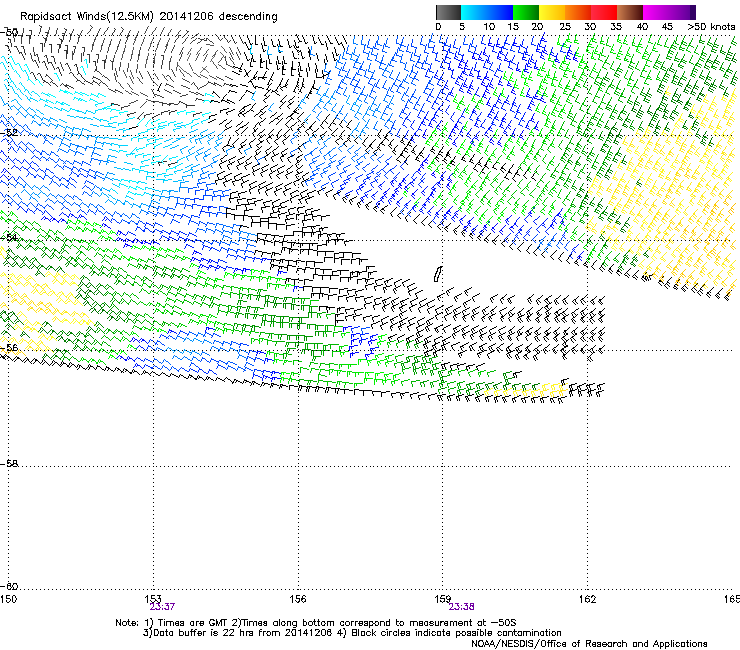740x650 pixels.
Task: Click the orange 25-30 knots color swatch
Action: [578, 12]
